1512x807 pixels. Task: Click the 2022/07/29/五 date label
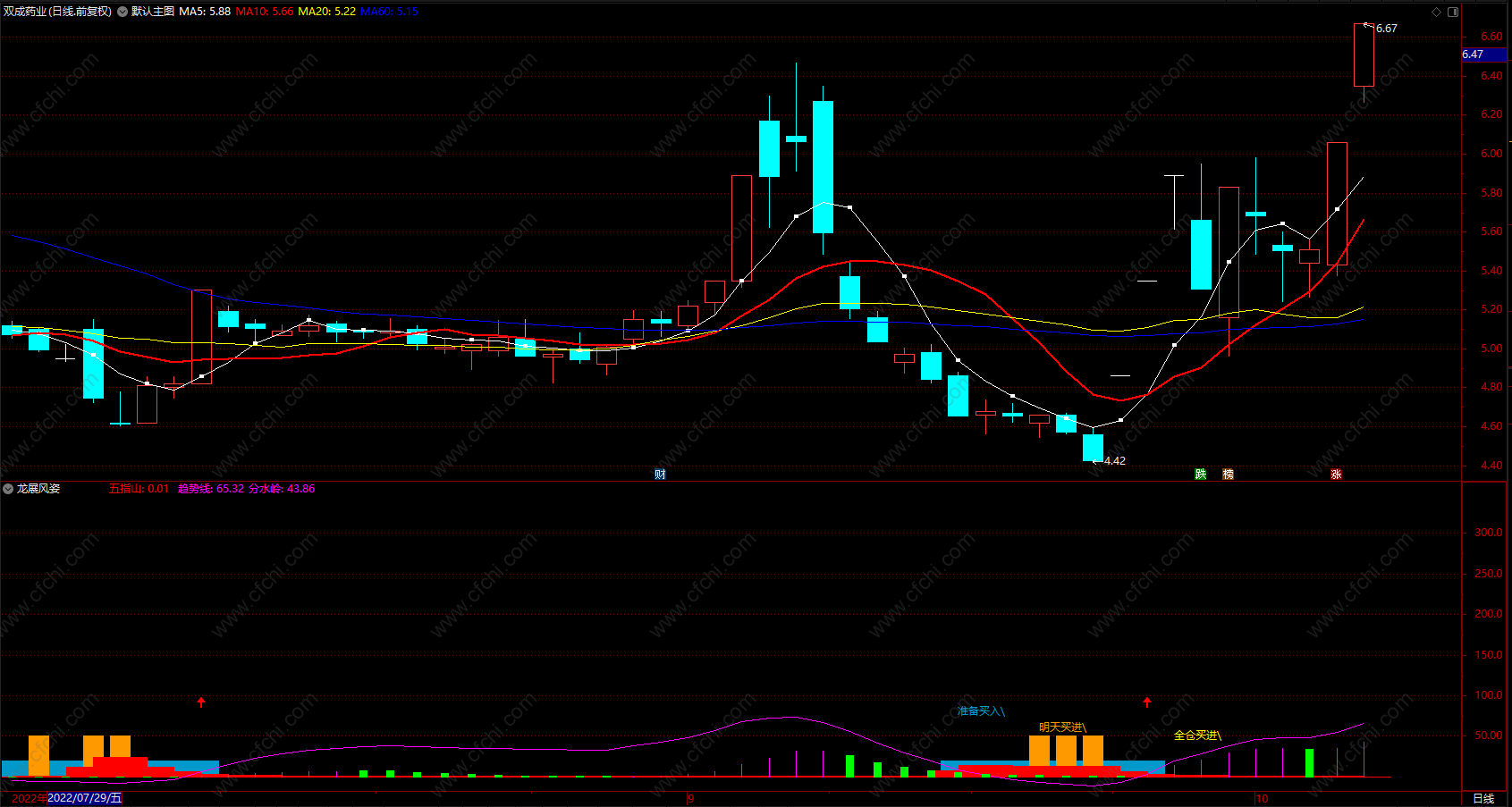84,798
